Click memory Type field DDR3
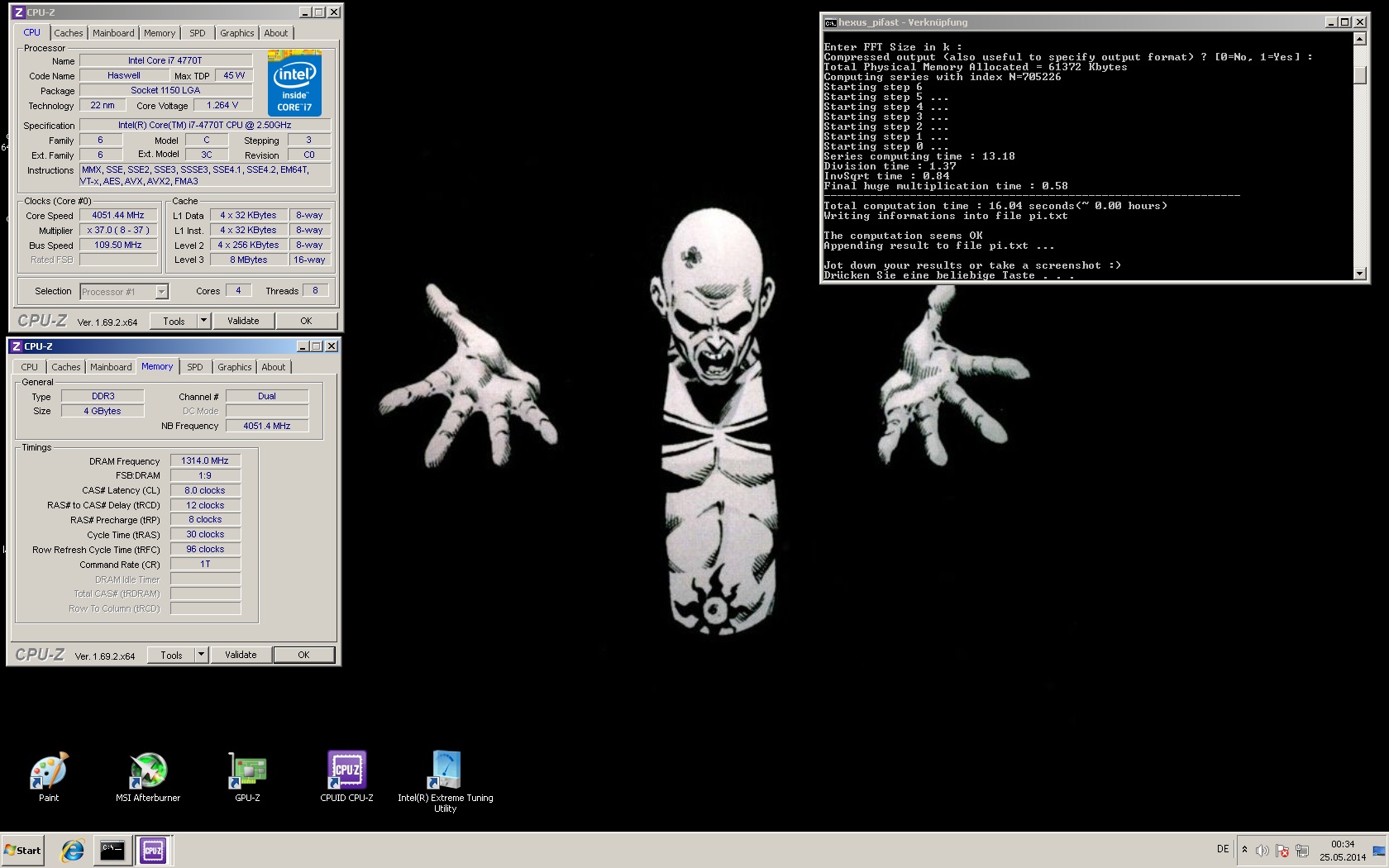1389x868 pixels. [x=103, y=396]
